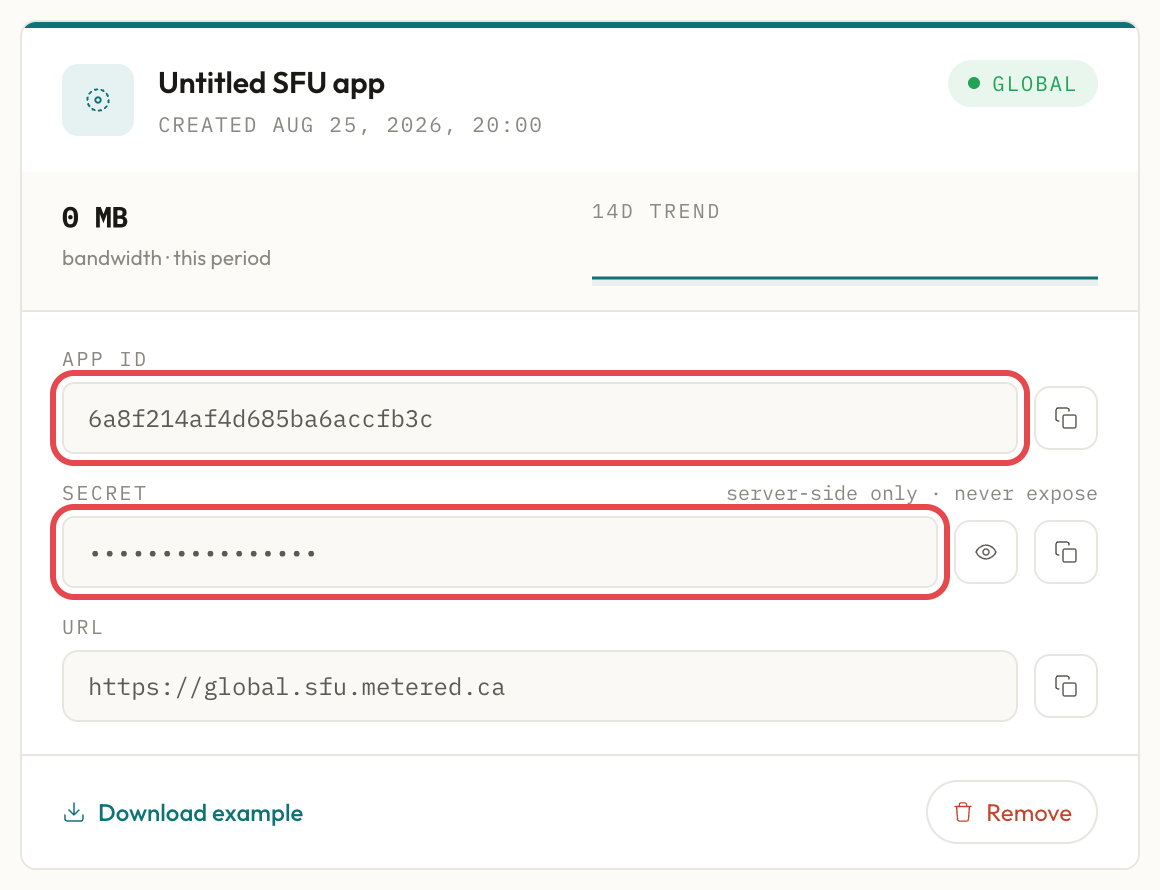Viewport: 1160px width, 890px height.
Task: Click the 14D trend line chart
Action: pyautogui.click(x=844, y=278)
